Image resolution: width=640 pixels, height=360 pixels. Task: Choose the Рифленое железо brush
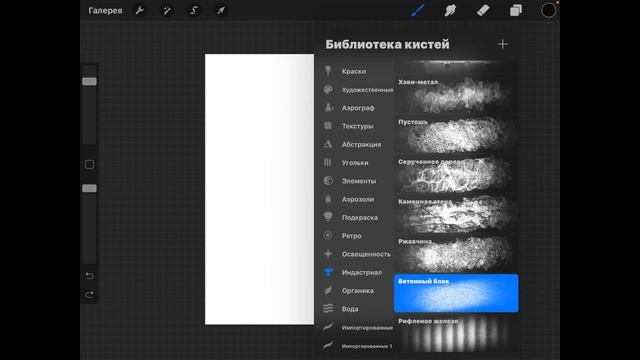(x=456, y=333)
